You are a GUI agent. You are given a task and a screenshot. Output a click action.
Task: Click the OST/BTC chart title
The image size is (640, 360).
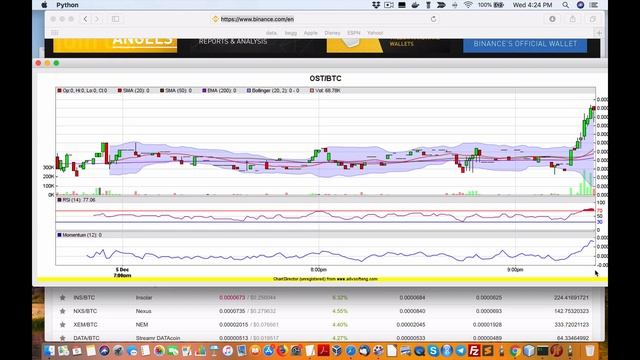pos(325,78)
